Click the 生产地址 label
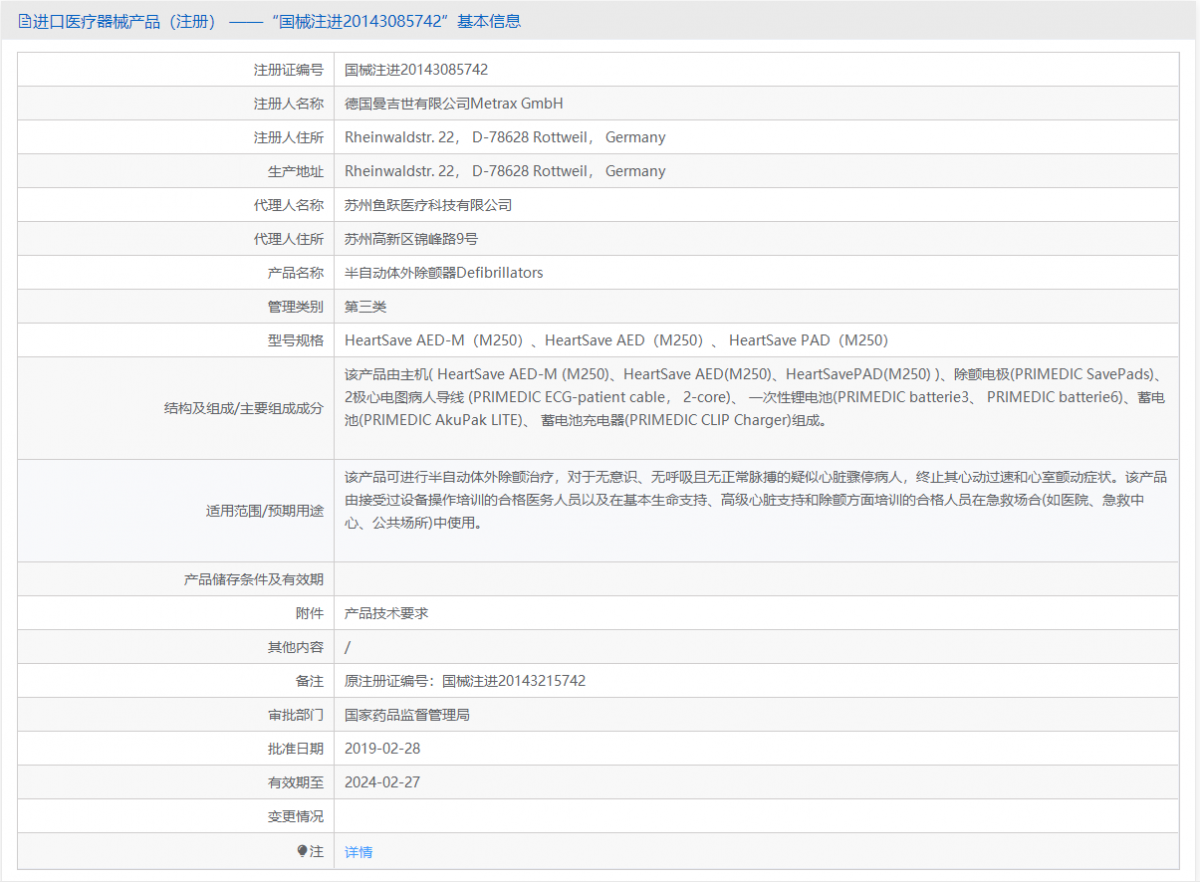The height and width of the screenshot is (882, 1200). coord(296,171)
